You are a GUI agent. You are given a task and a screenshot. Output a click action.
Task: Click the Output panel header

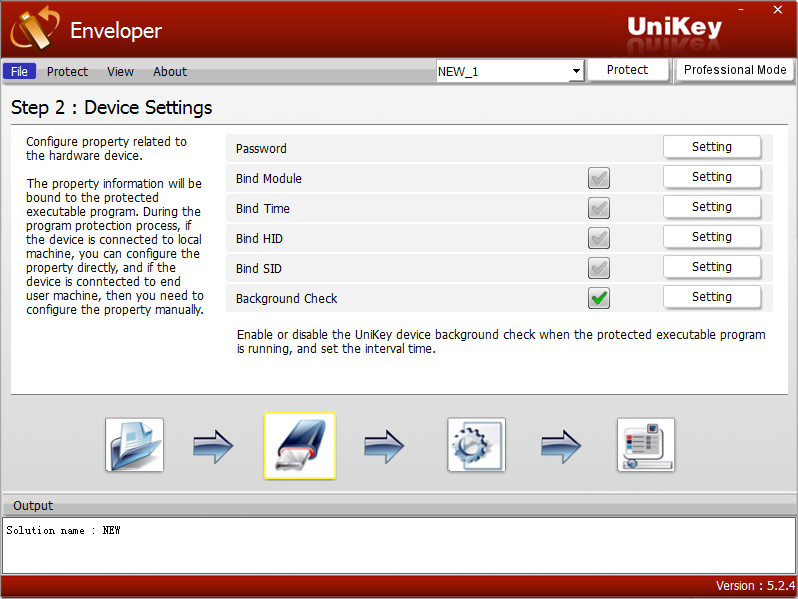(x=399, y=505)
